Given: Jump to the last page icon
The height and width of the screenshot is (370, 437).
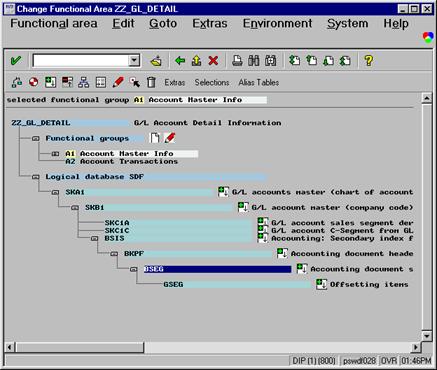Looking at the screenshot, I should pos(345,61).
